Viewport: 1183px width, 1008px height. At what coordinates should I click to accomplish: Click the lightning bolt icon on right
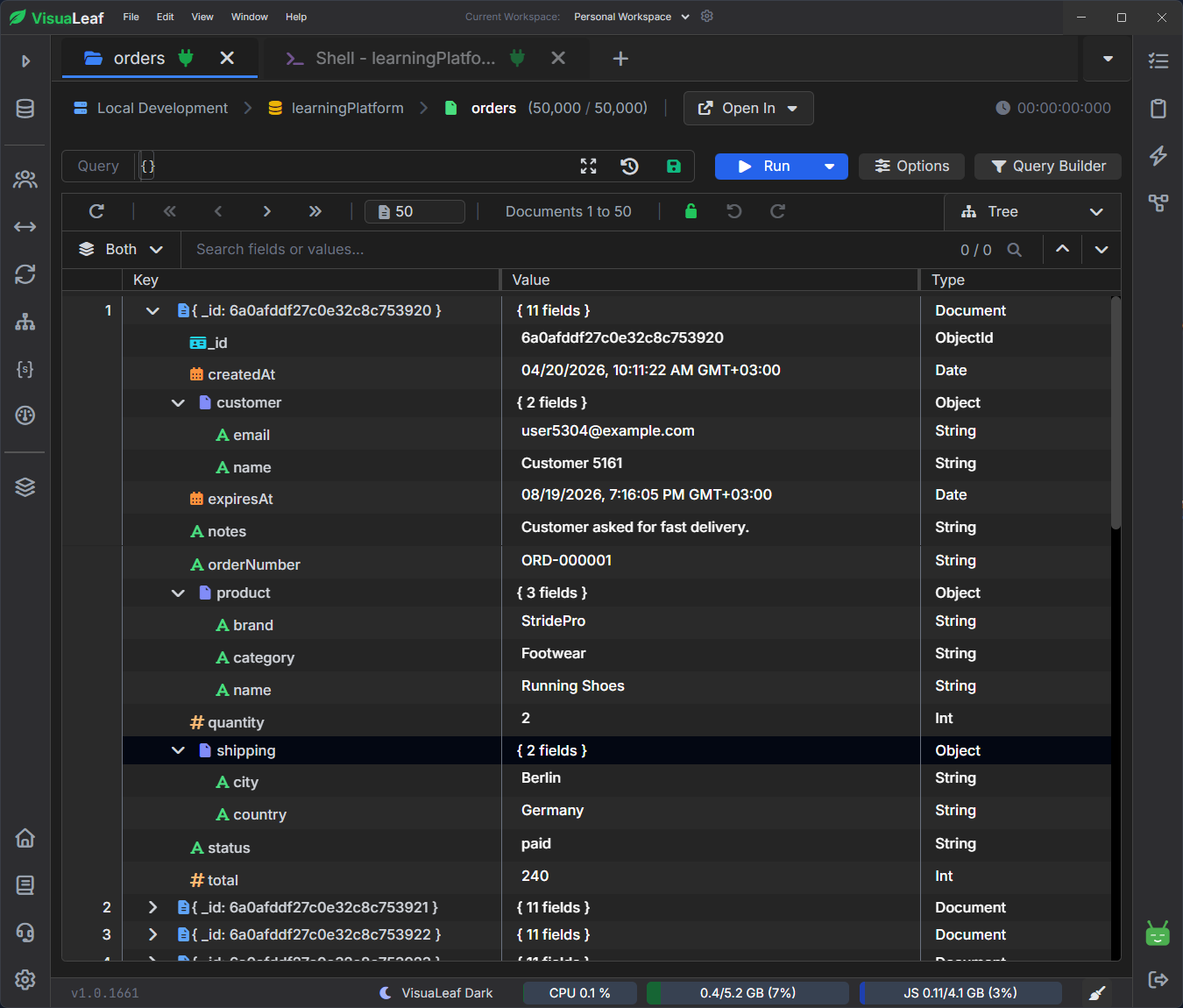pyautogui.click(x=1158, y=155)
